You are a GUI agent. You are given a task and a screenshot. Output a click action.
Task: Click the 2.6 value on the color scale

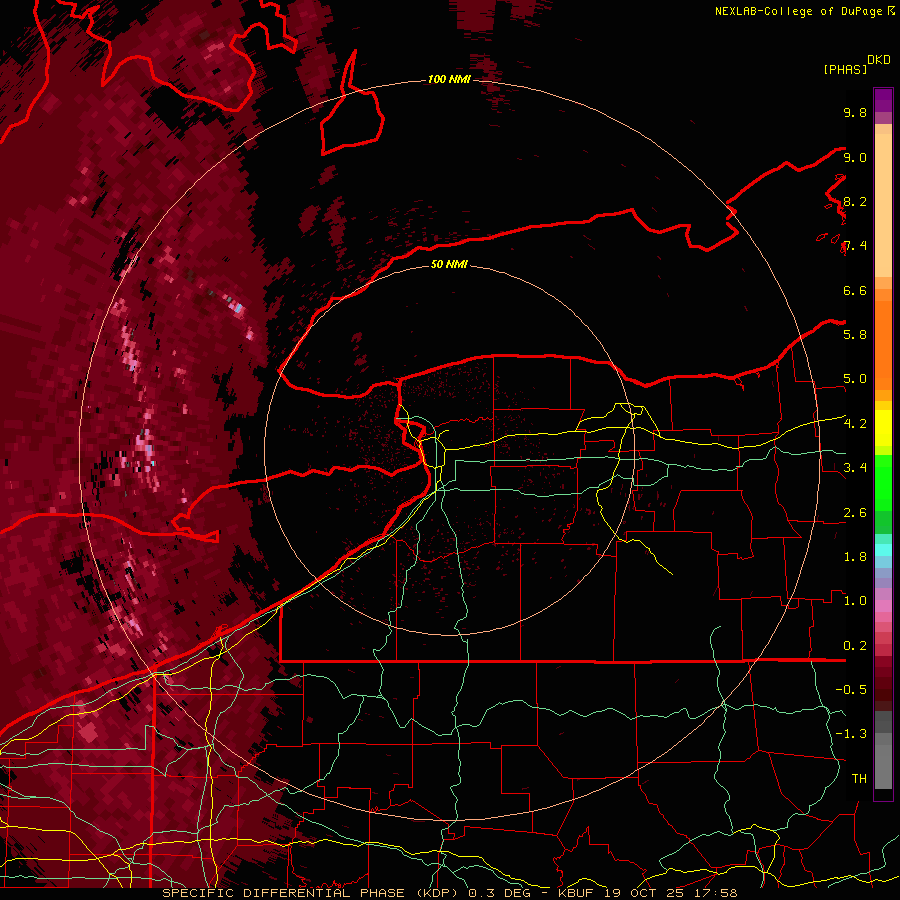coord(855,513)
